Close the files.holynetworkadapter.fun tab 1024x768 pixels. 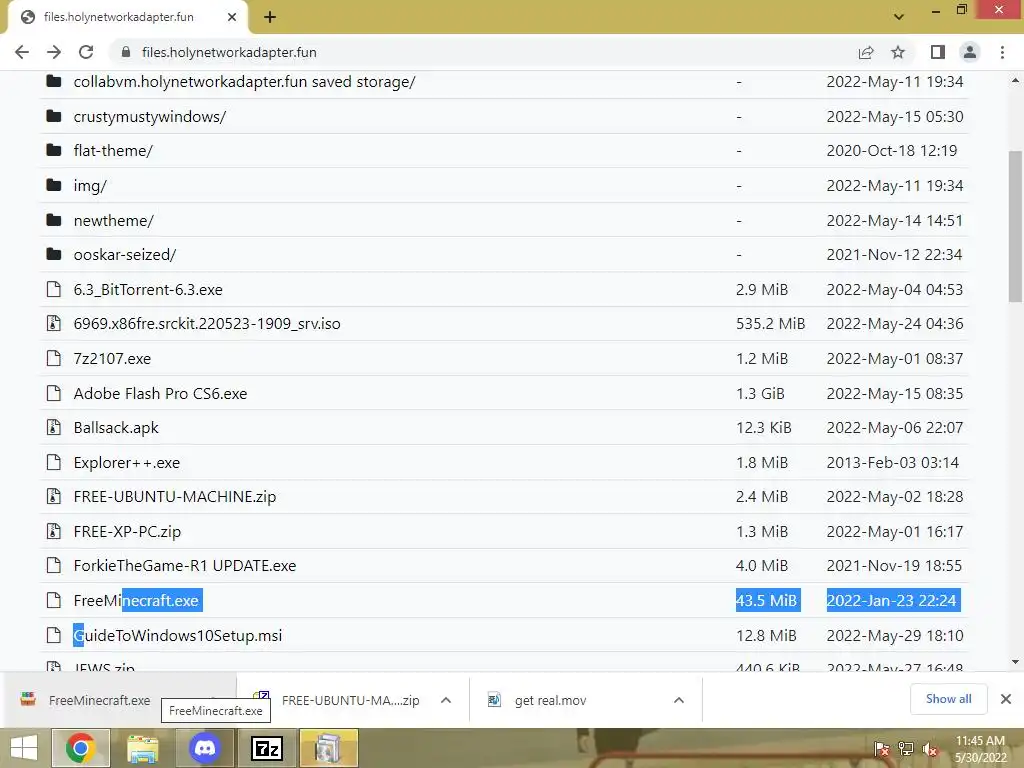point(232,17)
